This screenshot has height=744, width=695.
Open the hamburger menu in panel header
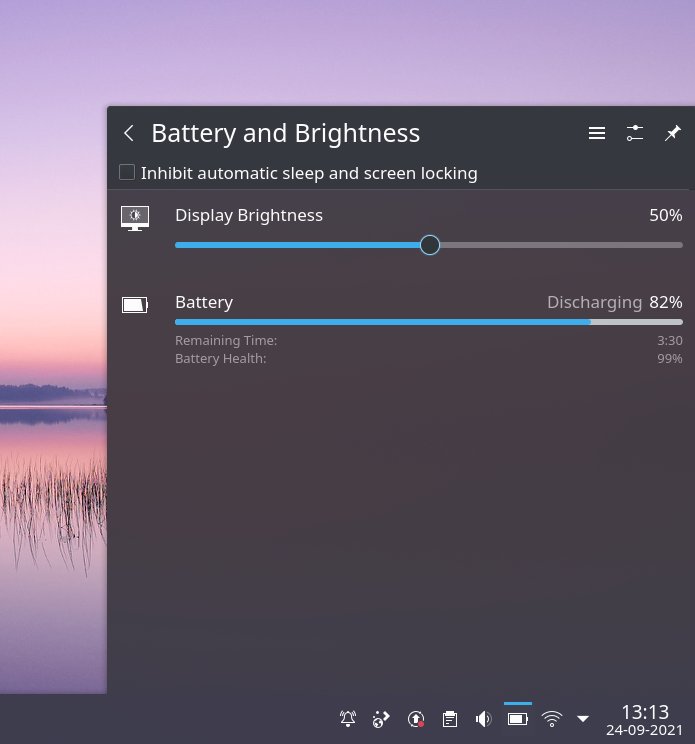pos(597,133)
